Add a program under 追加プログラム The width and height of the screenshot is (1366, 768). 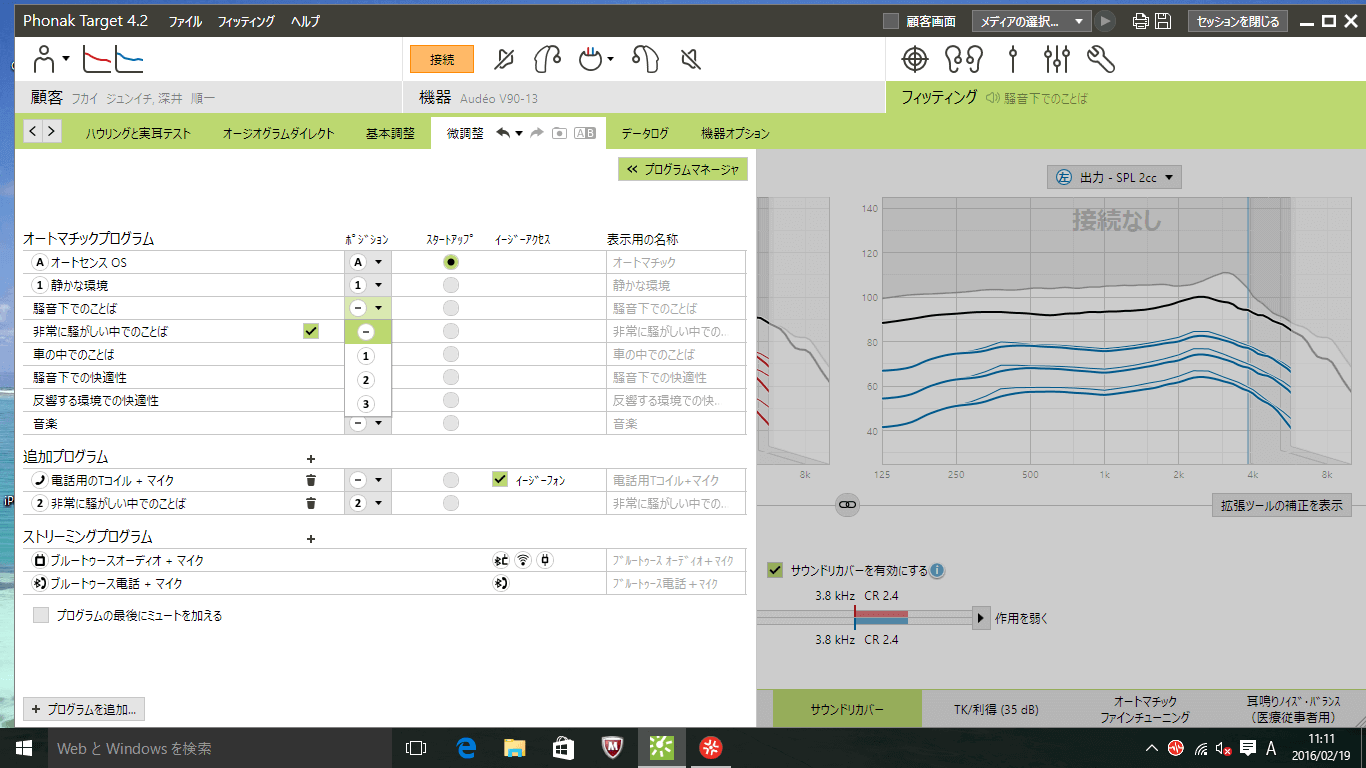310,458
